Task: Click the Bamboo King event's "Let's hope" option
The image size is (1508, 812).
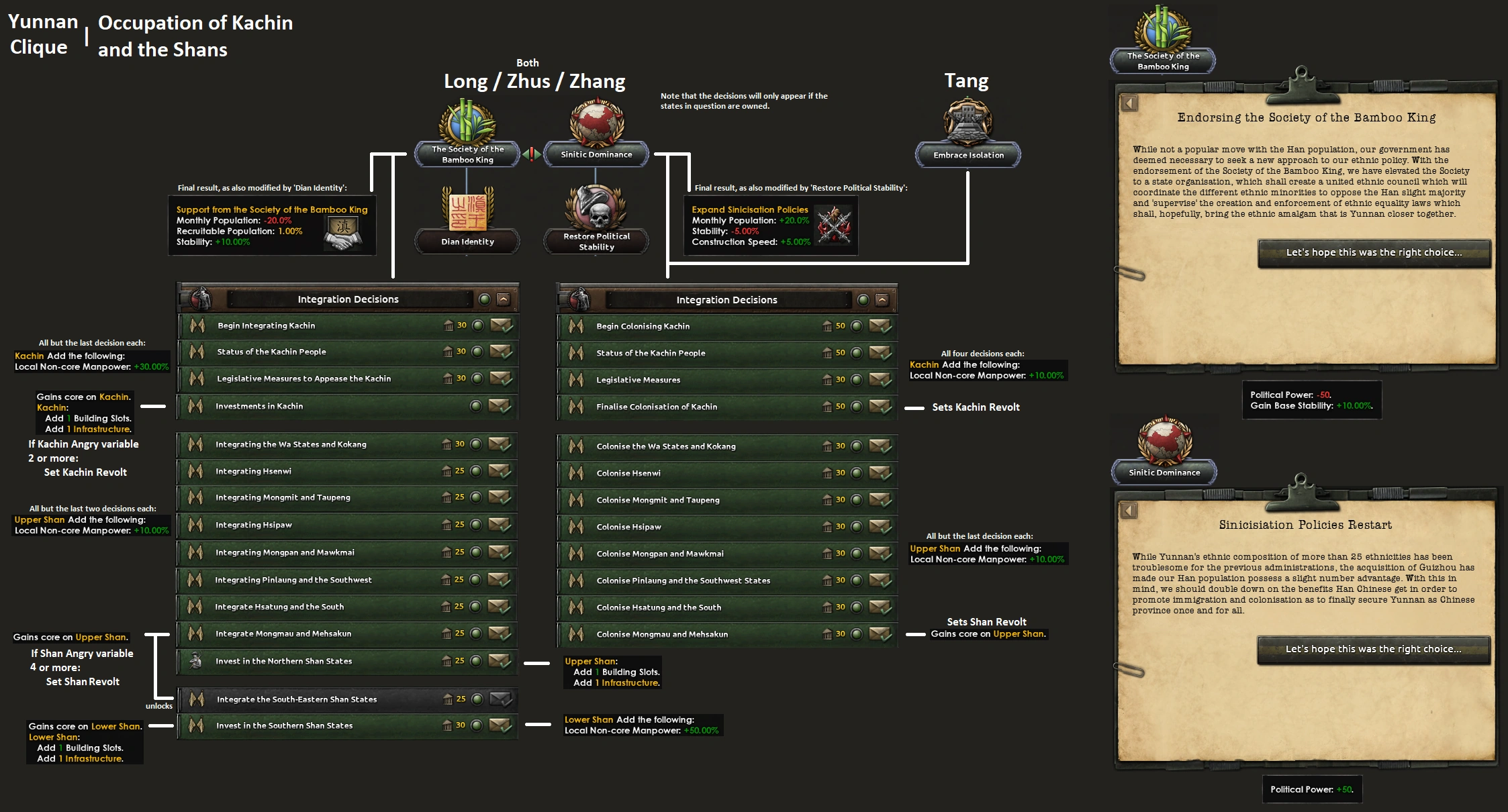Action: pyautogui.click(x=1374, y=253)
